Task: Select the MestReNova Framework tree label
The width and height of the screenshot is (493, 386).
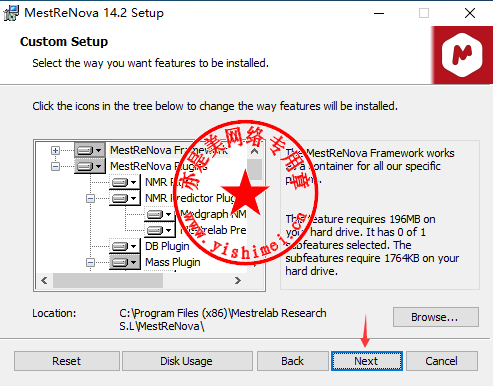Action: (x=169, y=150)
